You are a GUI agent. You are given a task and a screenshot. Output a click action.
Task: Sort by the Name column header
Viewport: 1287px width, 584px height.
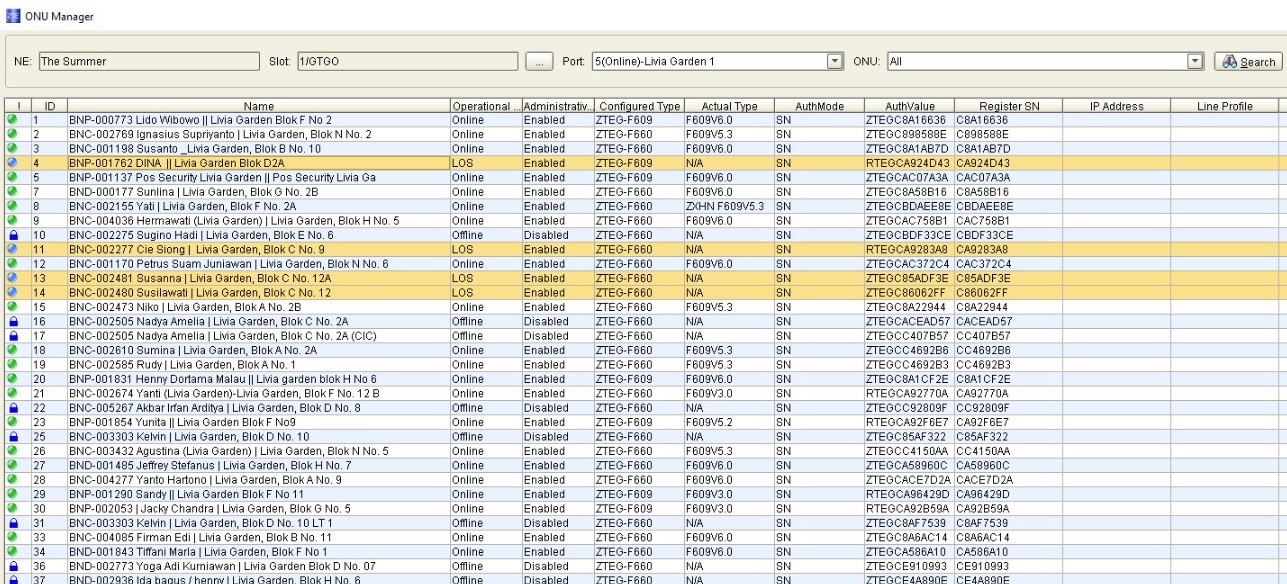(256, 104)
